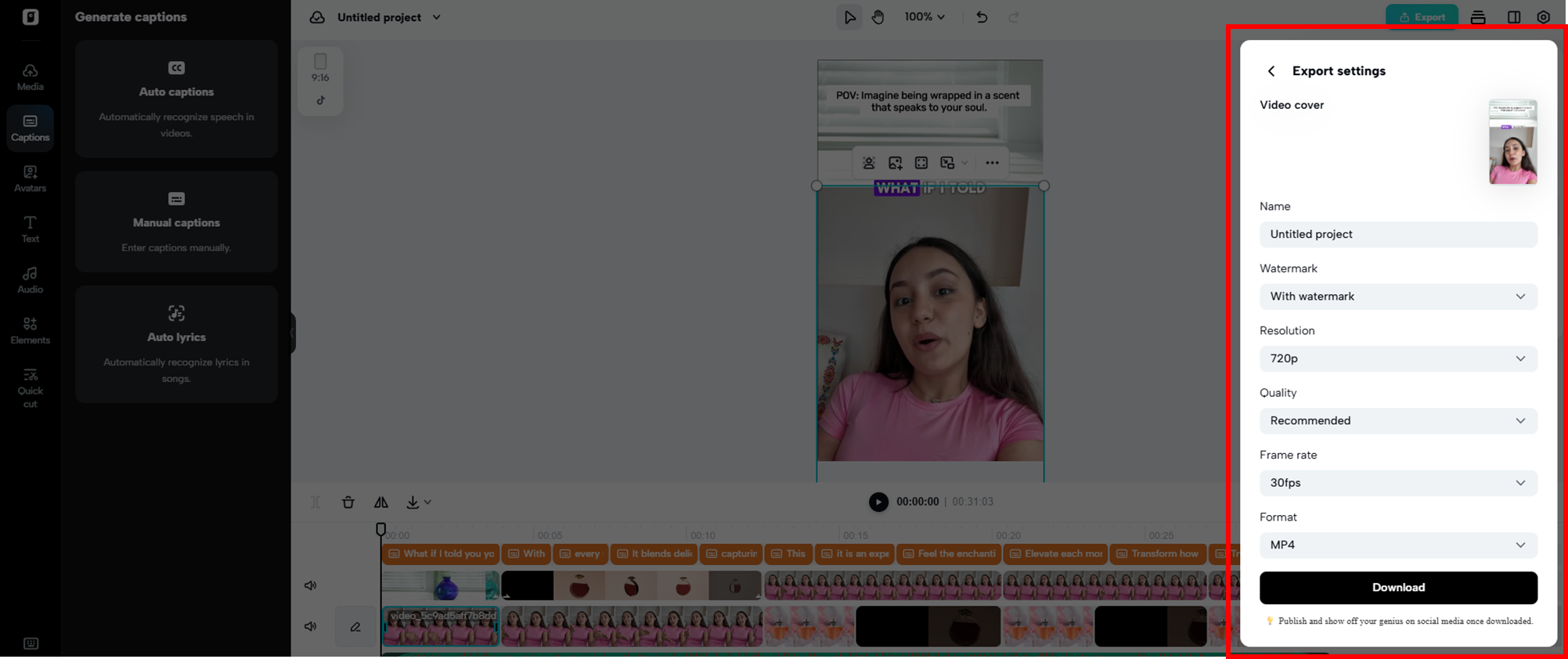Viewport: 1568px width, 659px height.
Task: Click the Download button
Action: point(1398,588)
